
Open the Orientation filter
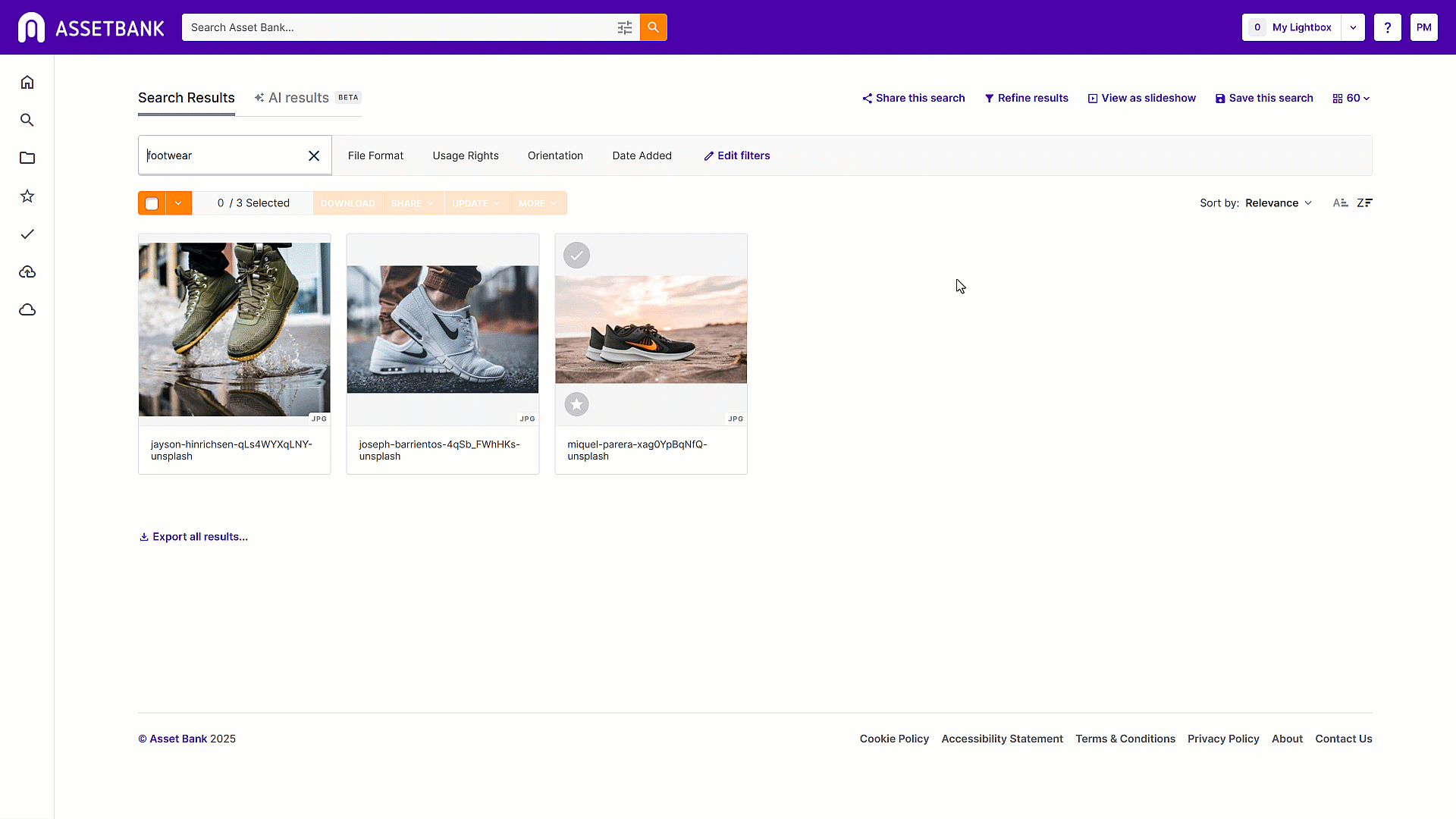[x=555, y=155]
